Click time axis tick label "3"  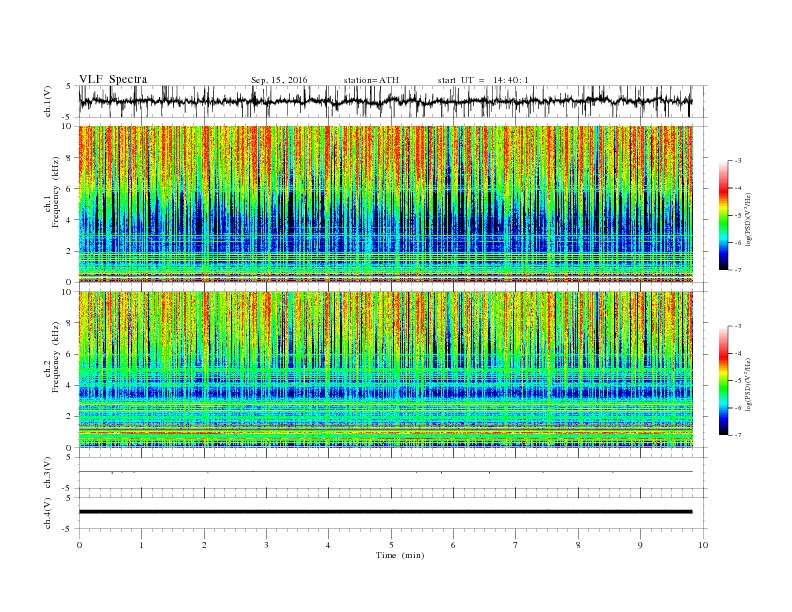tap(266, 545)
